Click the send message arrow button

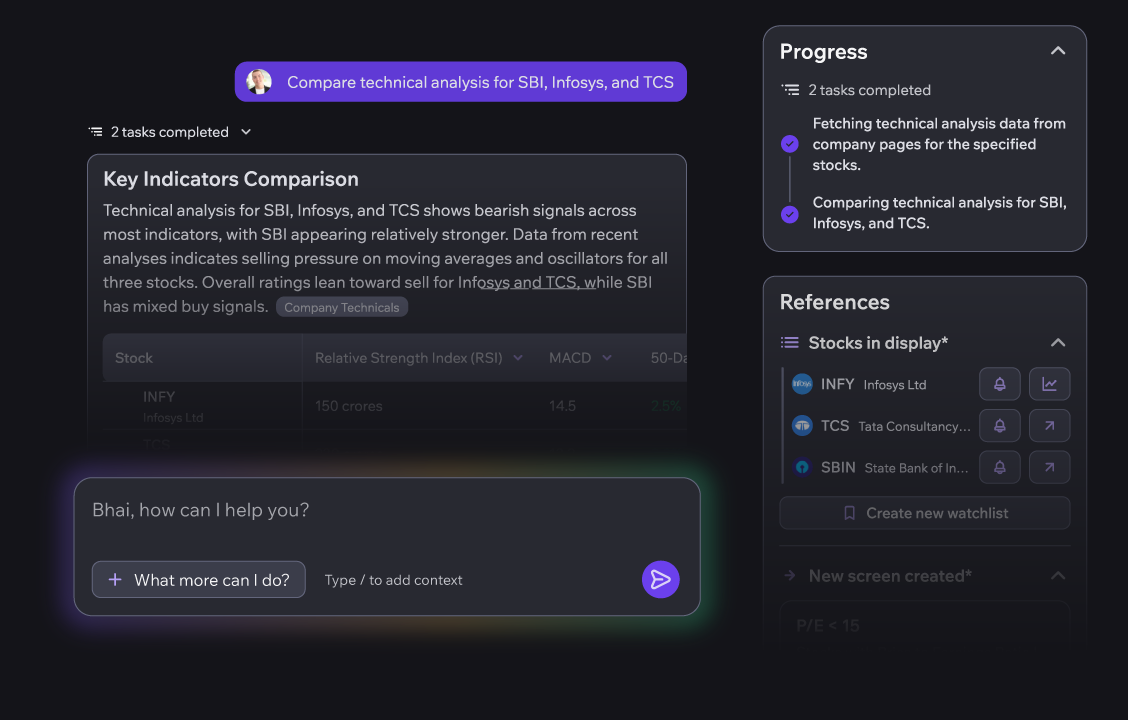pos(660,579)
